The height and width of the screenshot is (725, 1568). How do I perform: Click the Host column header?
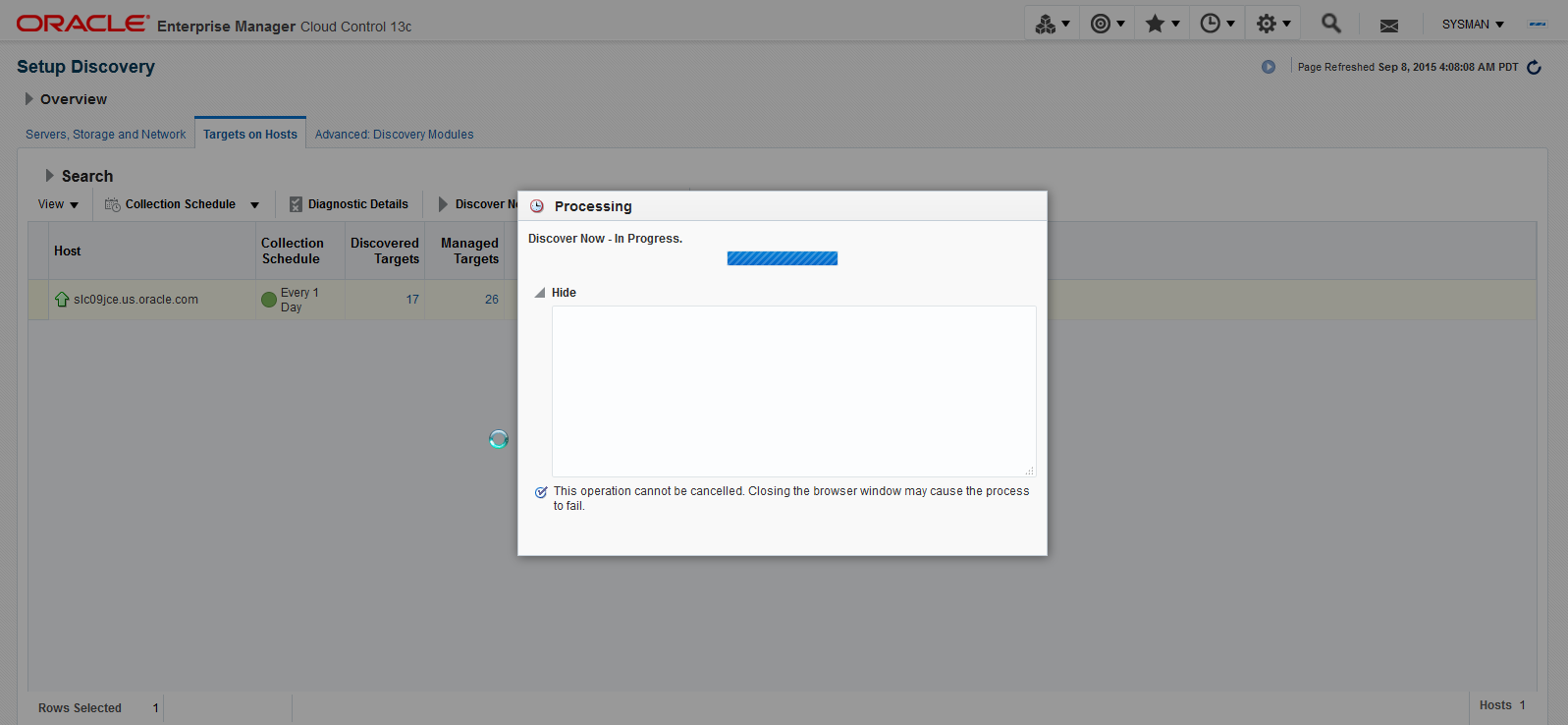(151, 251)
